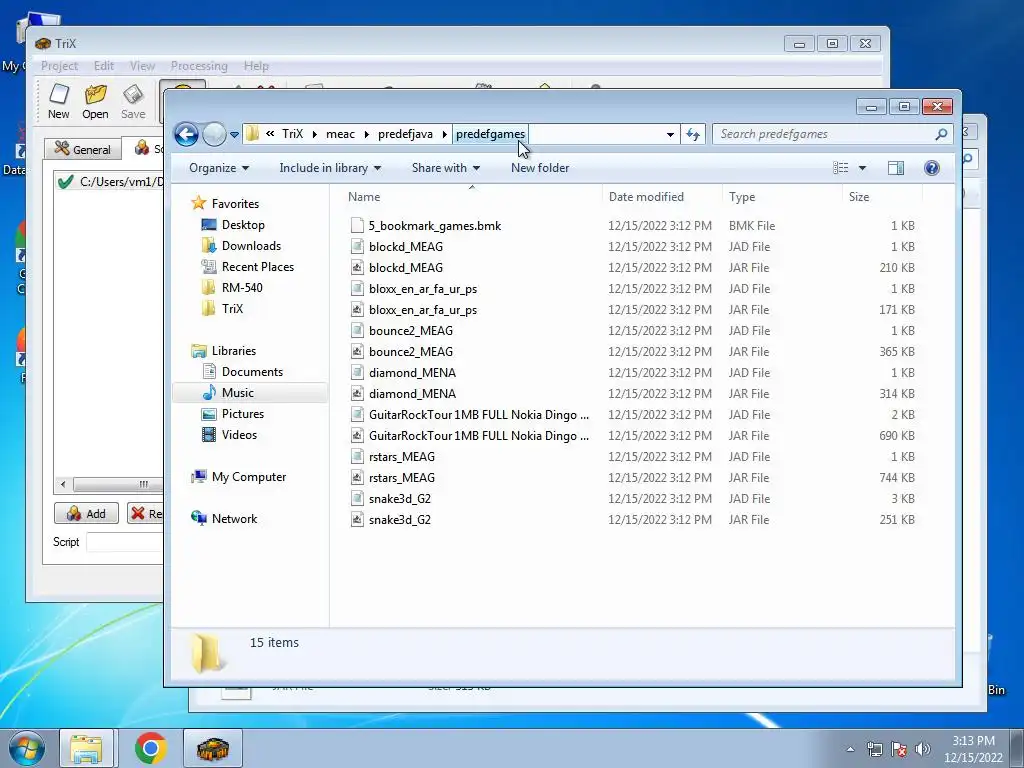Viewport: 1024px width, 768px height.
Task: Toggle the preview pane icon
Action: click(x=896, y=168)
